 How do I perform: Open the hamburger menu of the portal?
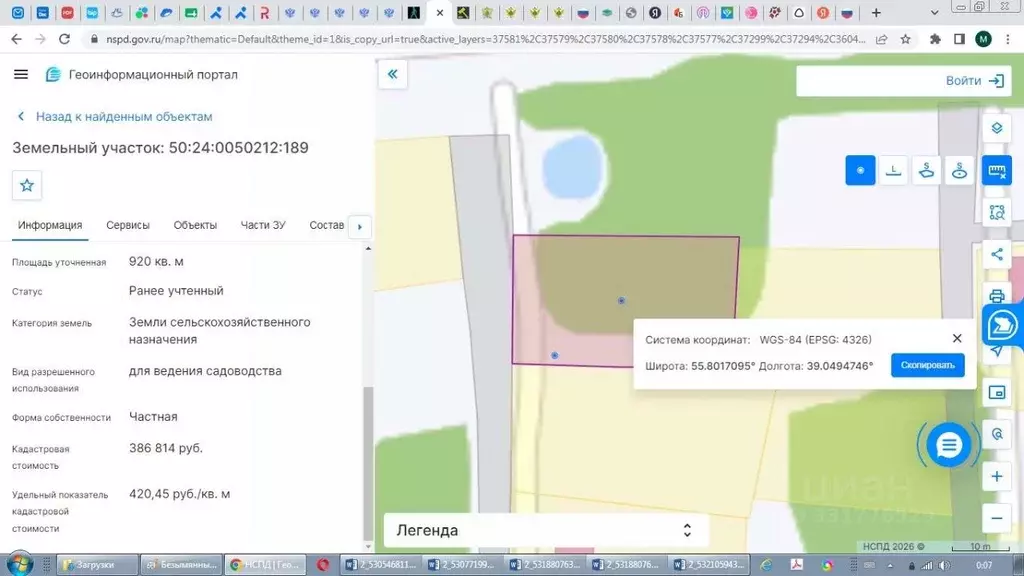(21, 74)
